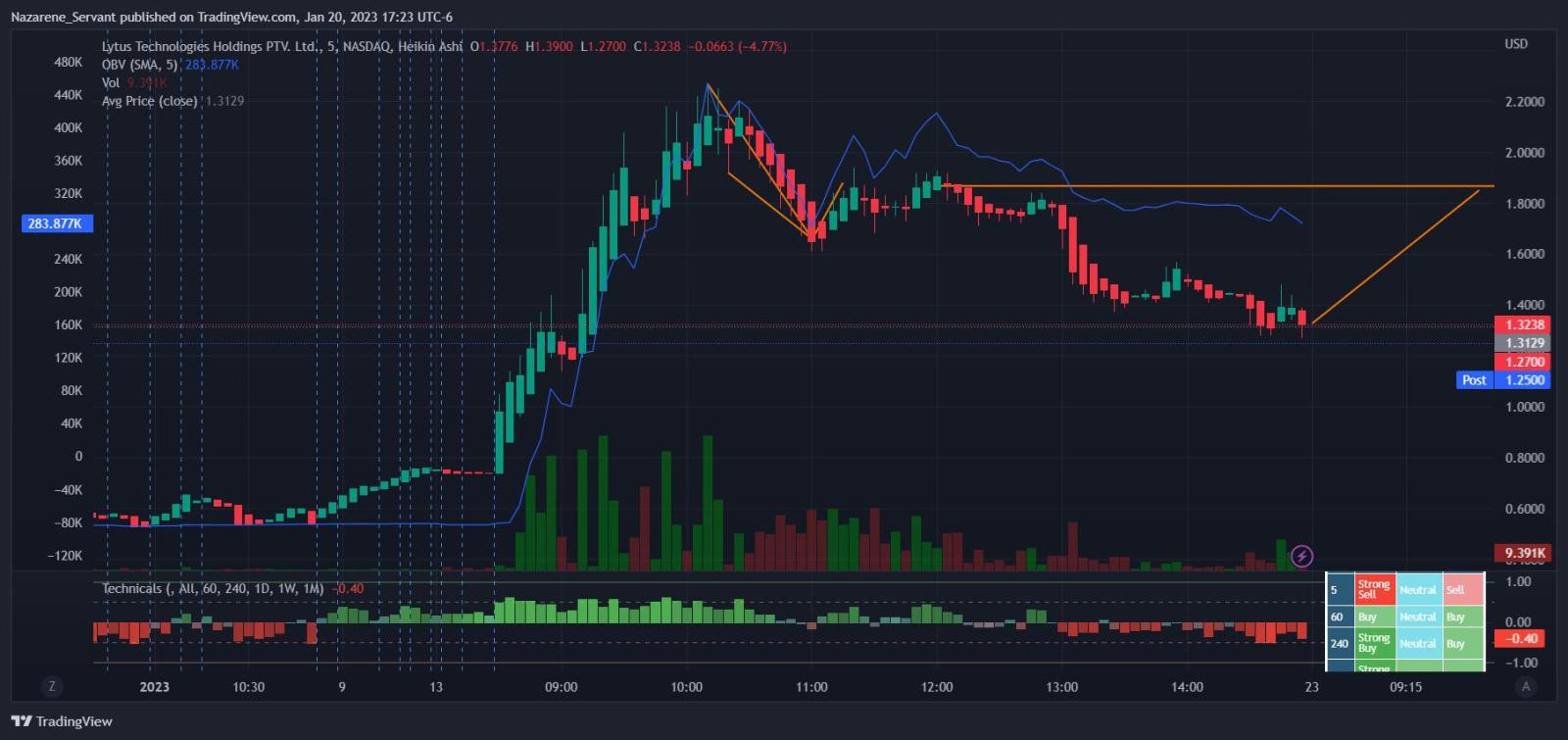Viewport: 1568px width, 740px height.
Task: Click the 5 timeframe row header
Action: (x=1339, y=589)
